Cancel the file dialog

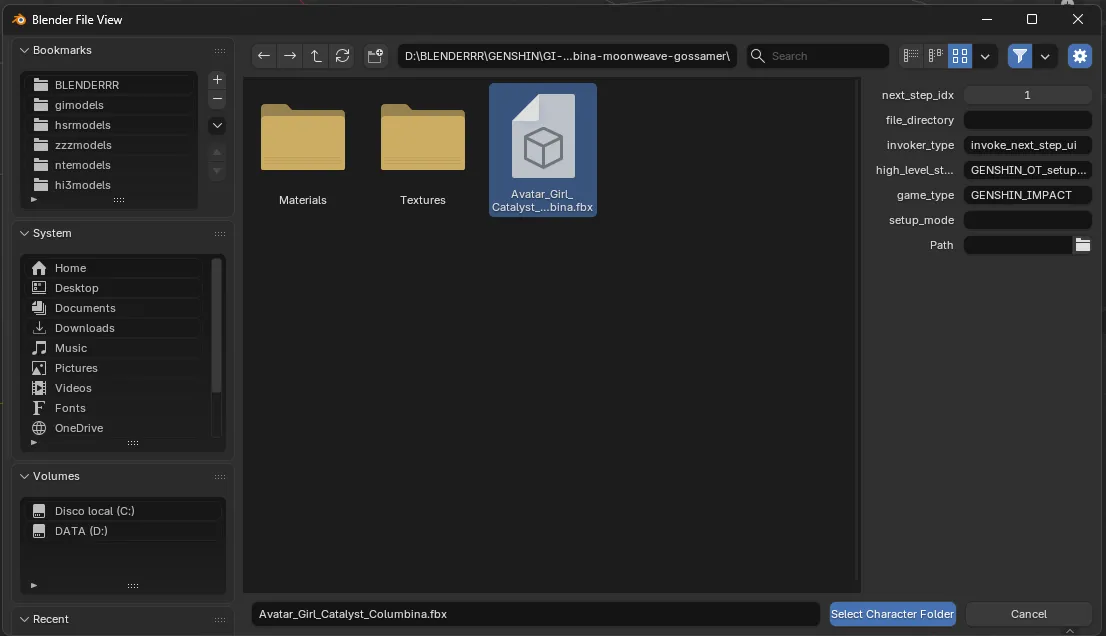coord(1028,614)
